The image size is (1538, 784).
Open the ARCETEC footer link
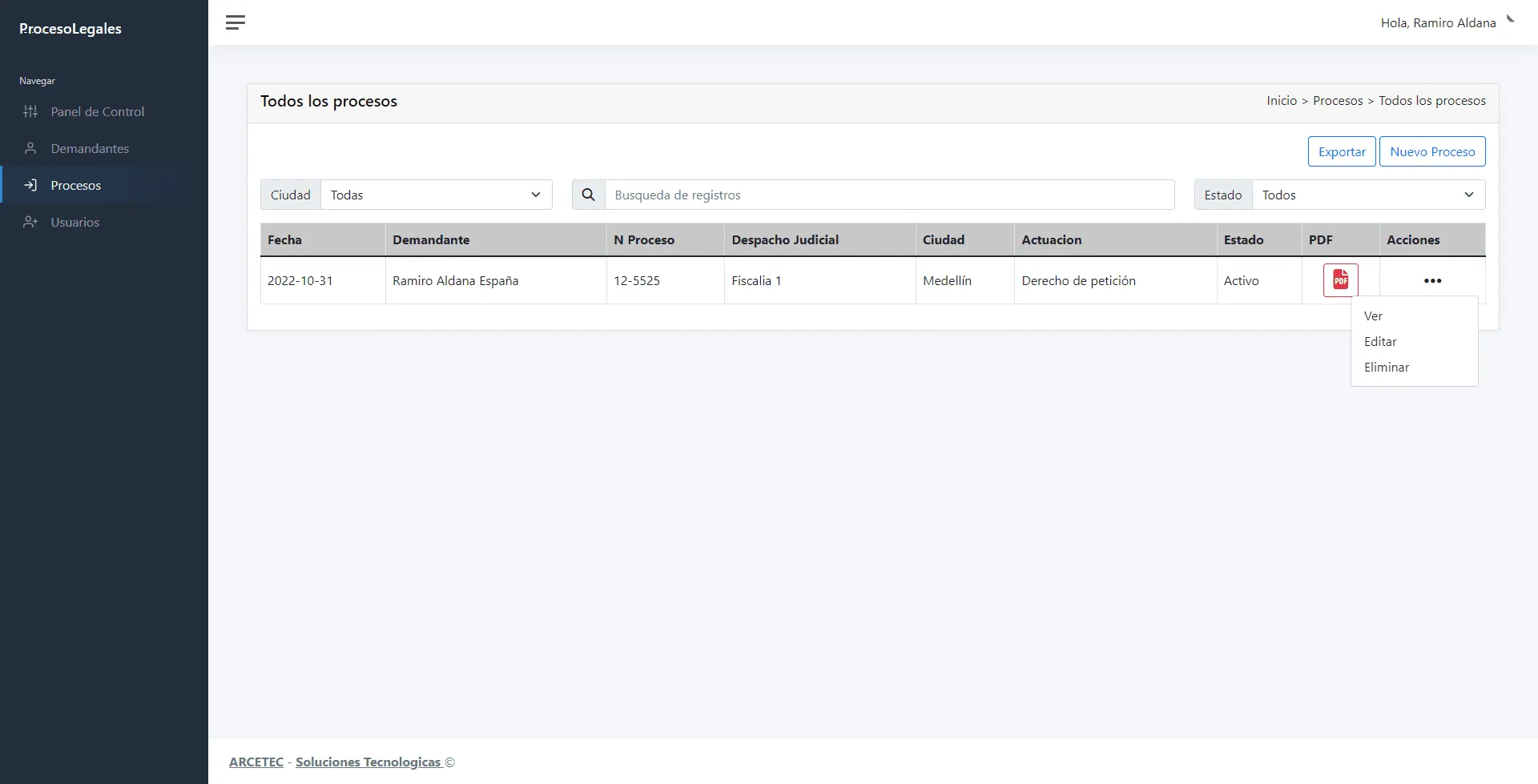click(x=256, y=762)
